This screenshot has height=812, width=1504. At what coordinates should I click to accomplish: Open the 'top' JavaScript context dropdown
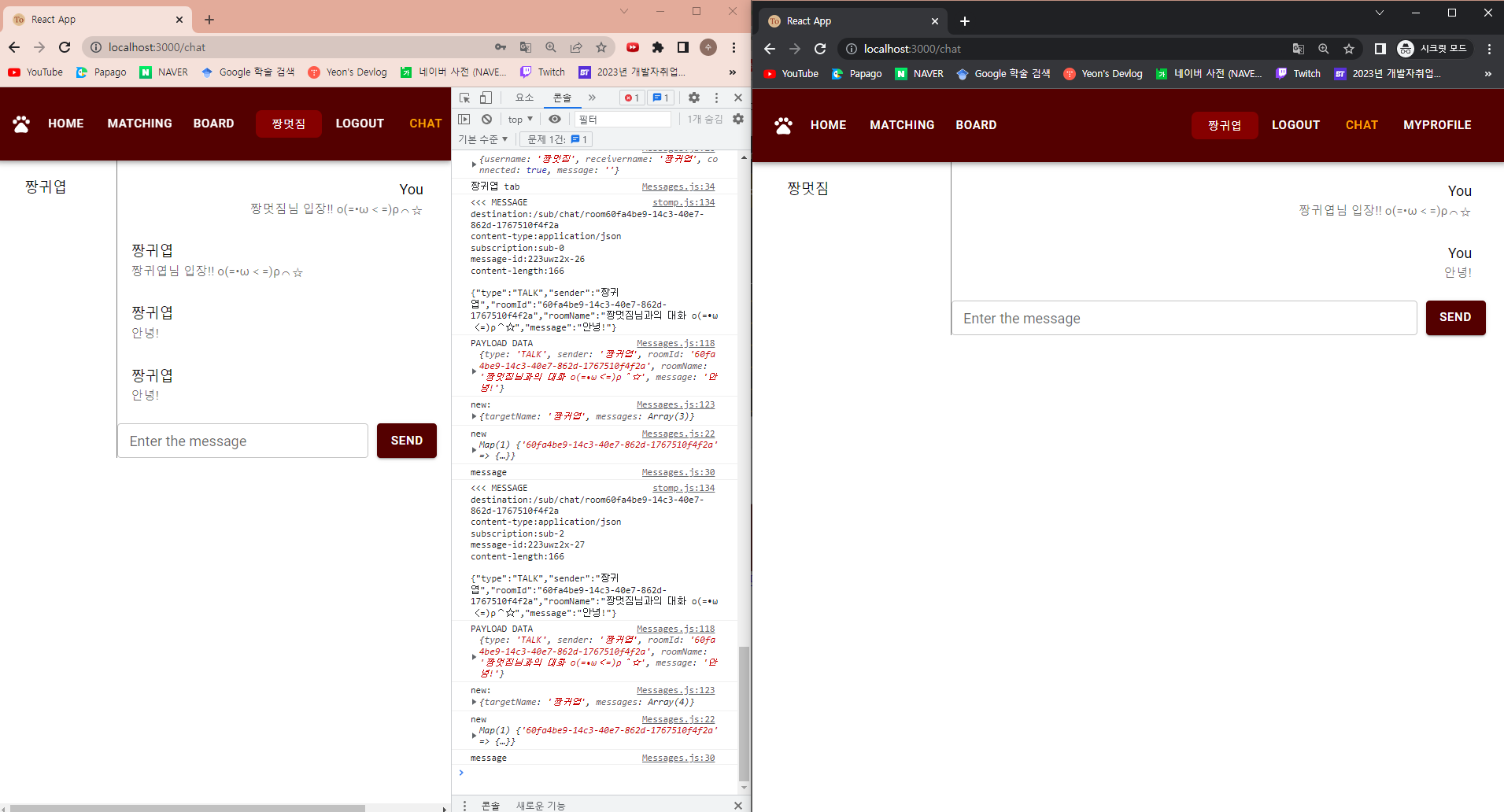click(520, 119)
